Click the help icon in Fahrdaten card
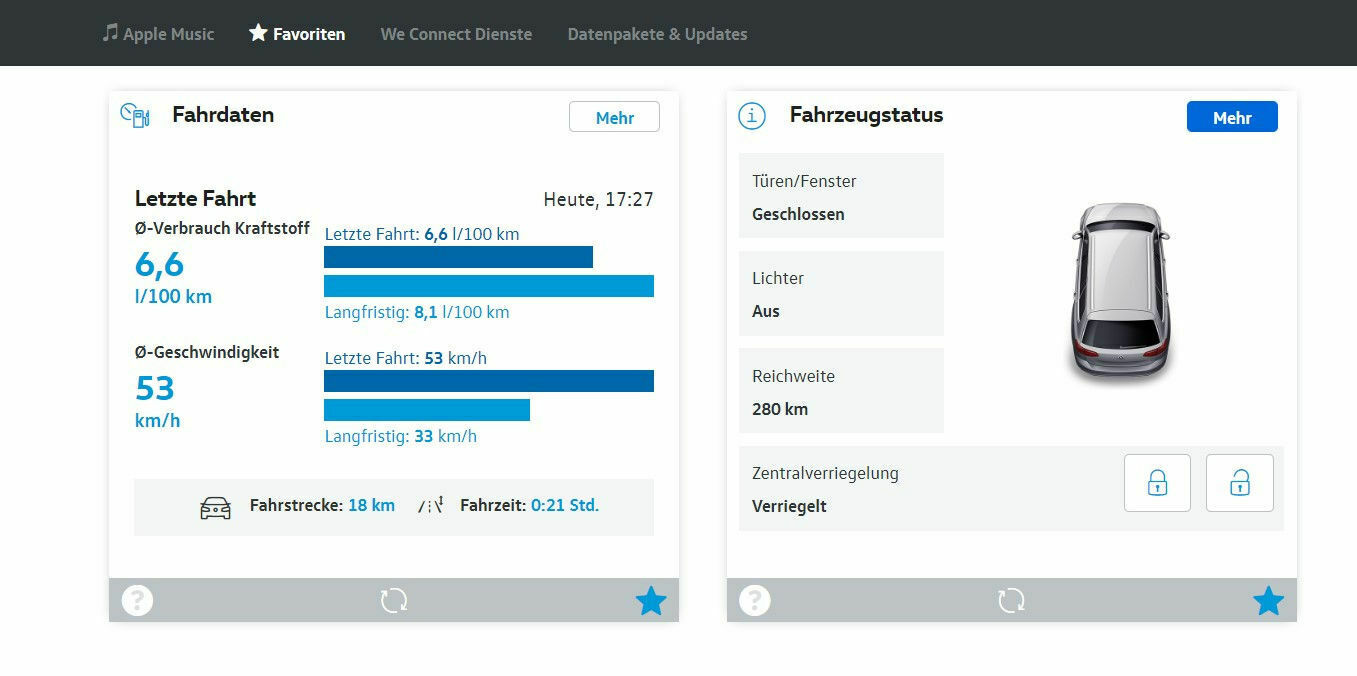The width and height of the screenshot is (1357, 676). (137, 600)
